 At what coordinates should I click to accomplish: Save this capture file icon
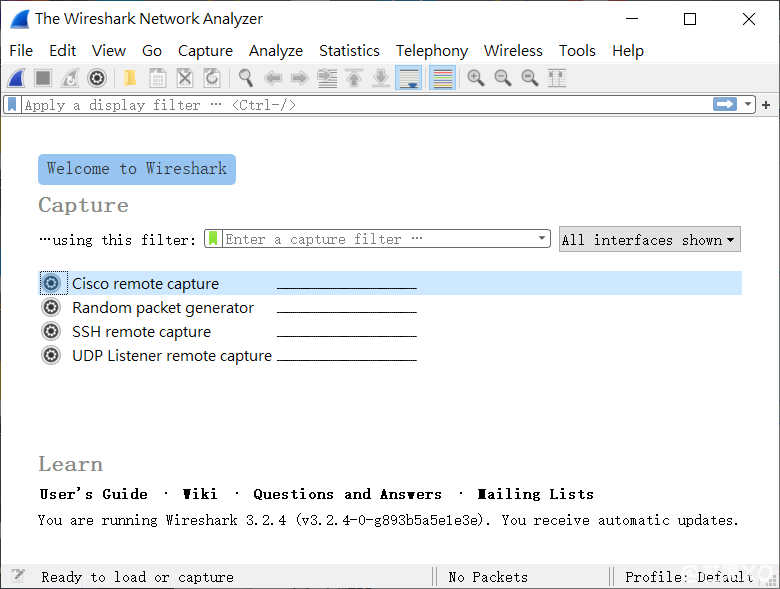158,78
